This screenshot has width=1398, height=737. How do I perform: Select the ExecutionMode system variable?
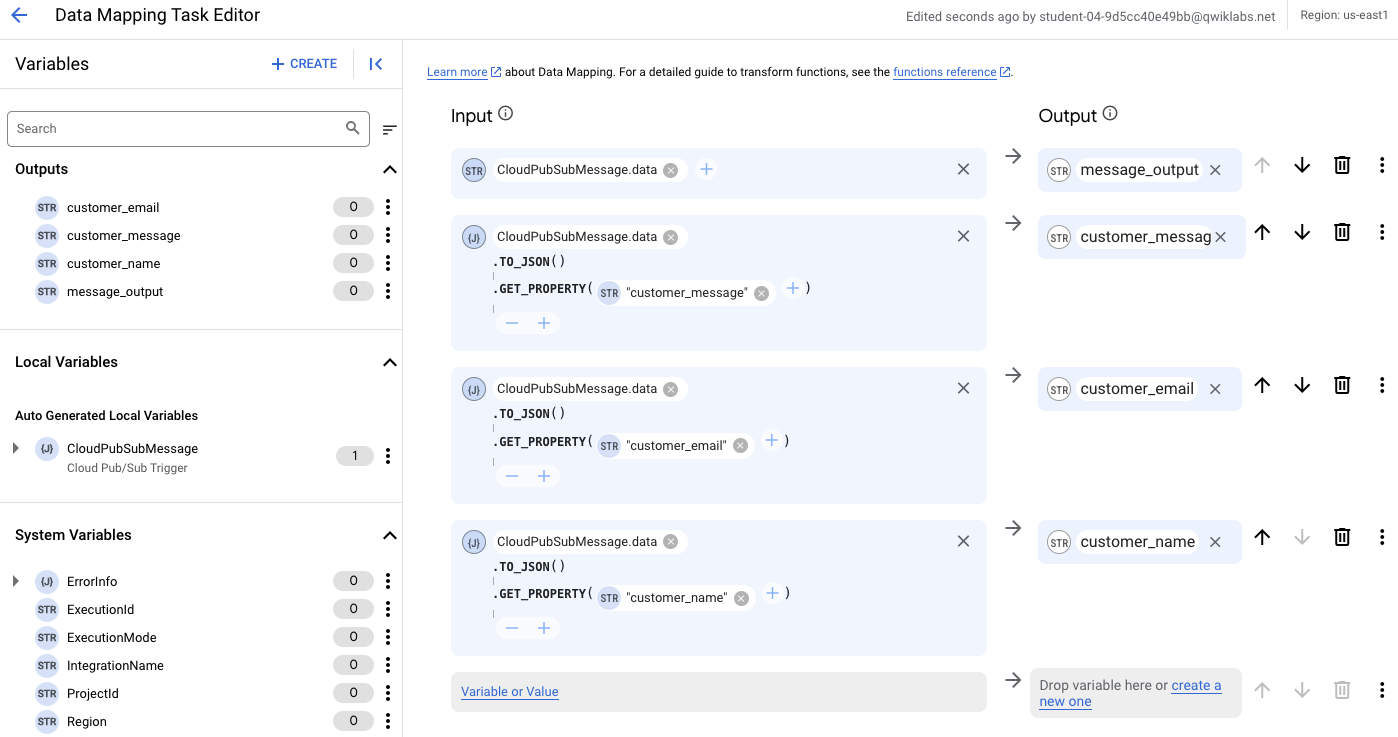[112, 637]
